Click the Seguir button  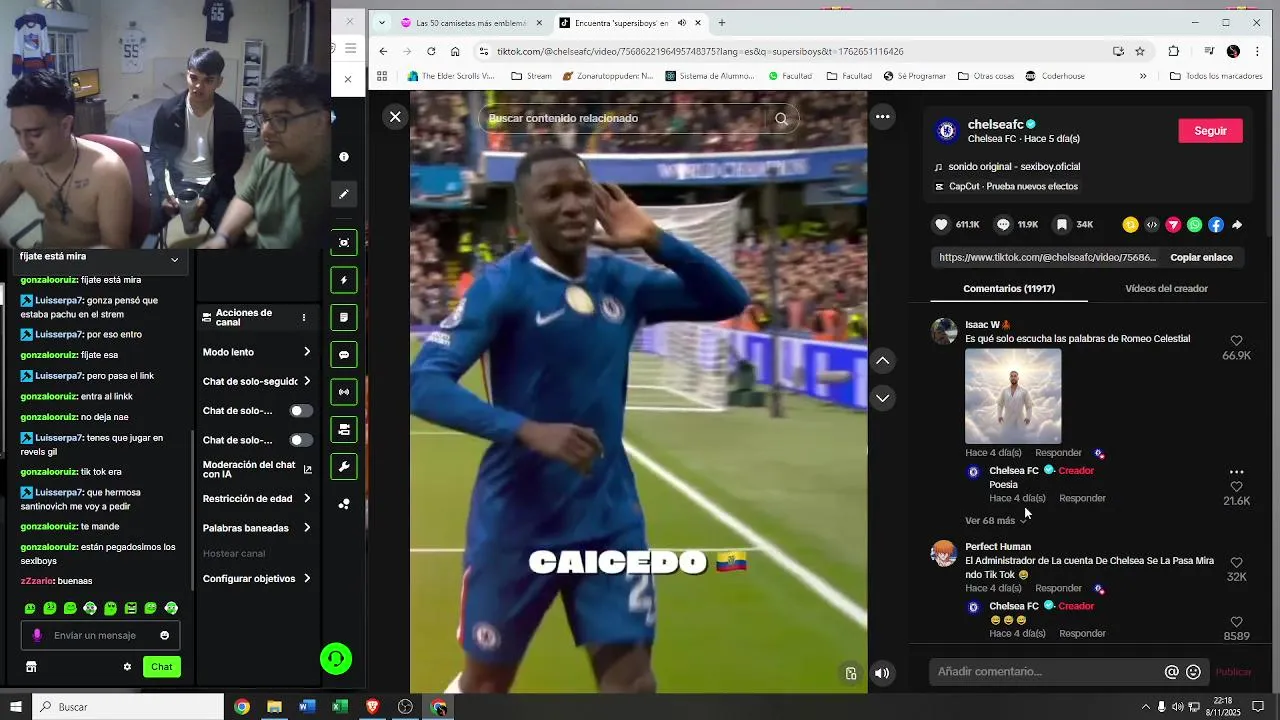pyautogui.click(x=1210, y=131)
